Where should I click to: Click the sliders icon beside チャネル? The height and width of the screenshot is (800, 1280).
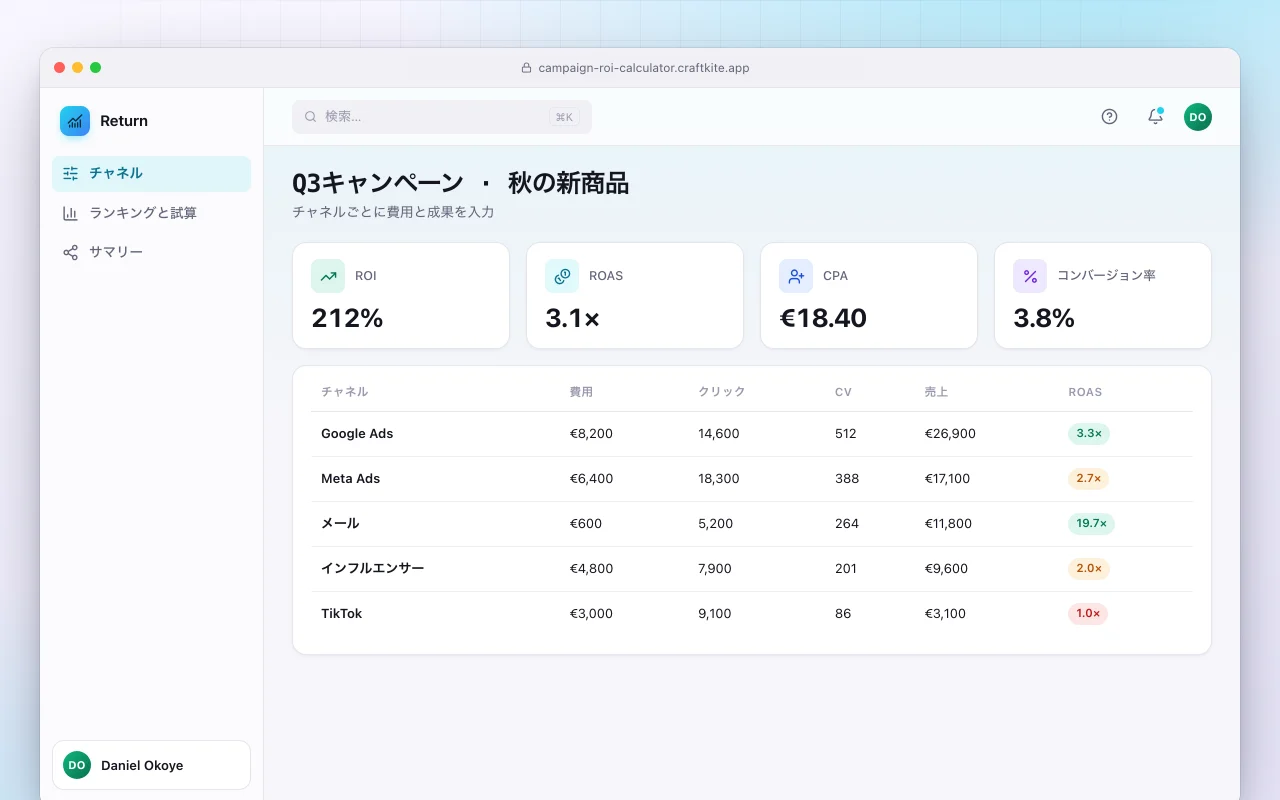[x=70, y=173]
